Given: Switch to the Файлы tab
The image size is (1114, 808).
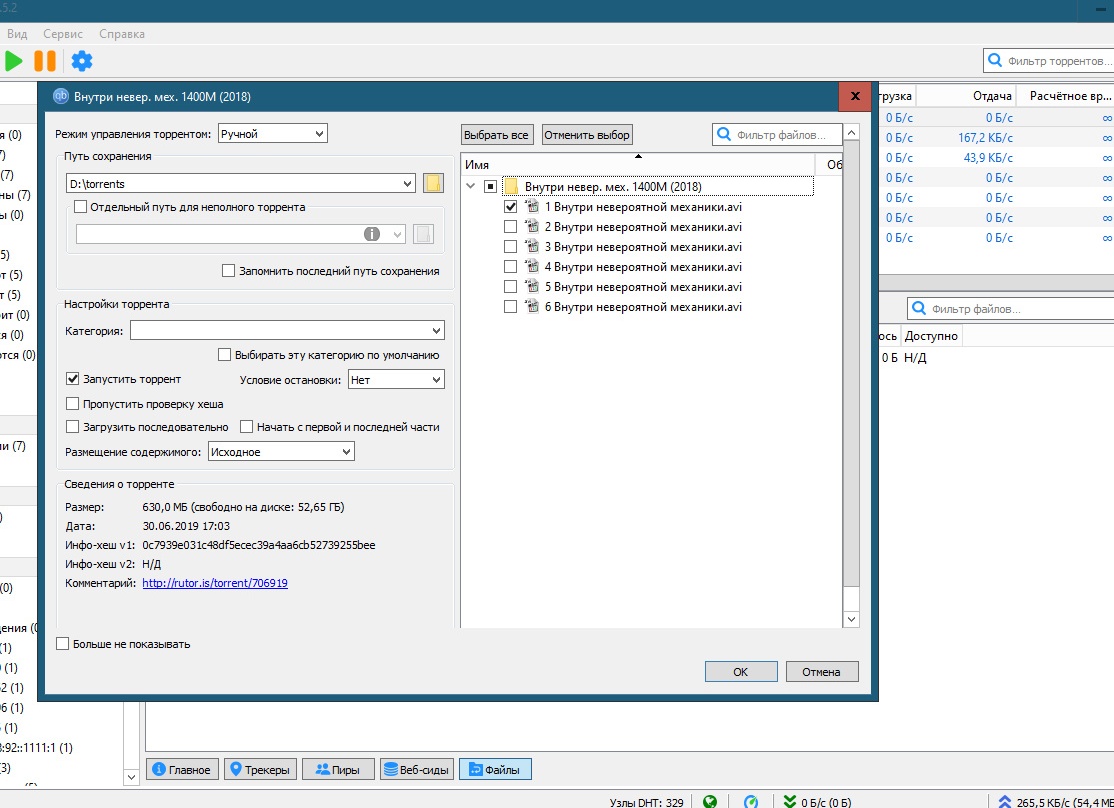Looking at the screenshot, I should 495,770.
